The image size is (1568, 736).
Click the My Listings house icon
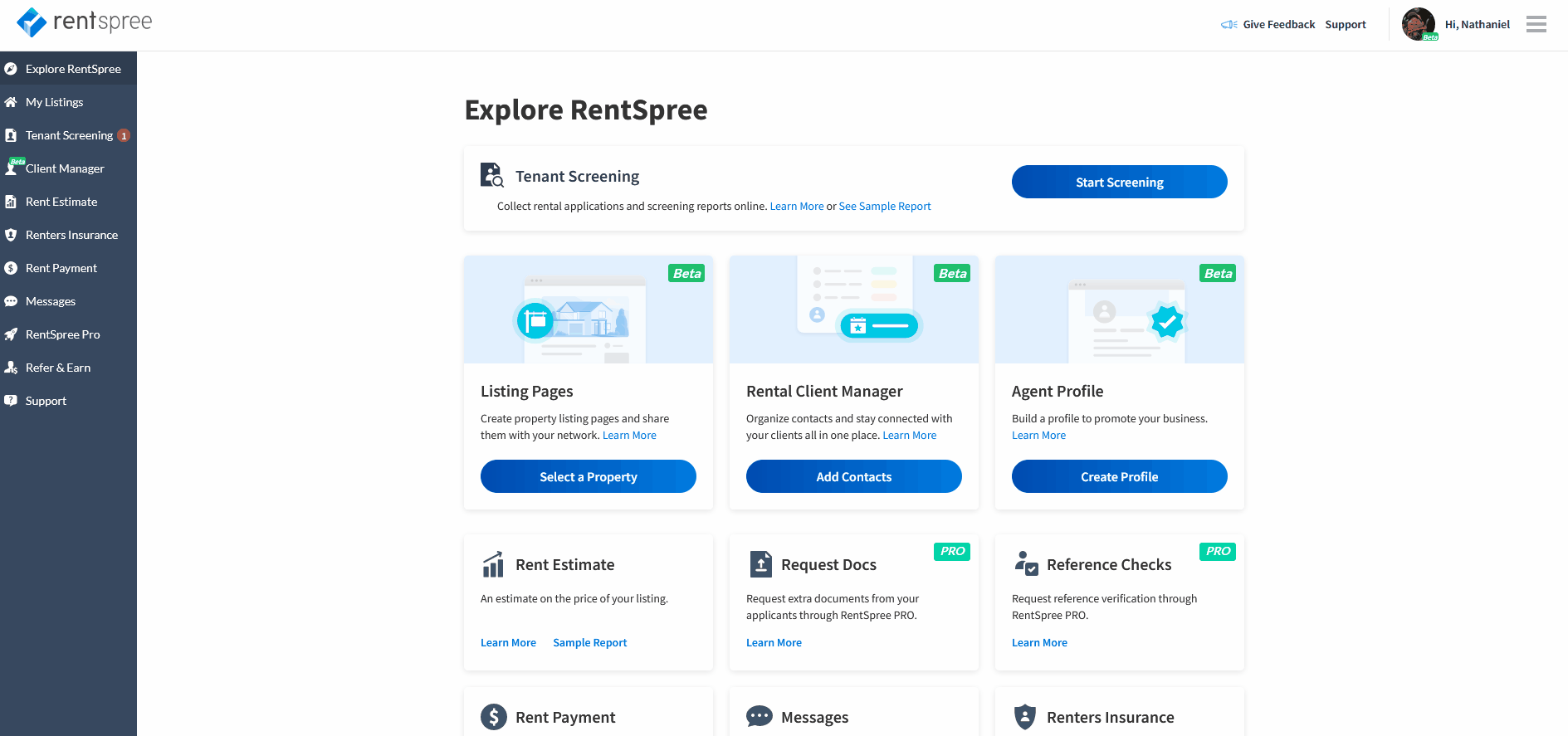(x=11, y=102)
